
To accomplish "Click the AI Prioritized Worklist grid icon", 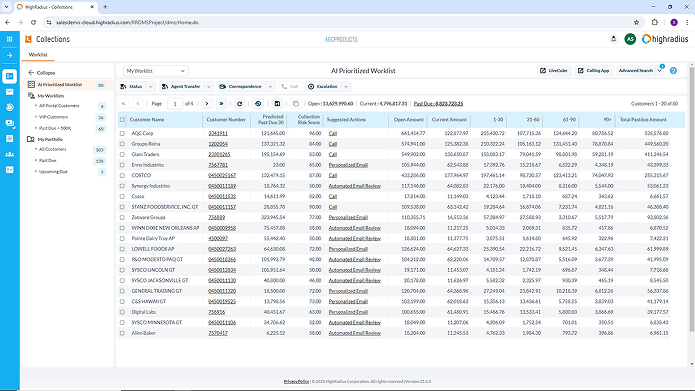I will pos(31,84).
